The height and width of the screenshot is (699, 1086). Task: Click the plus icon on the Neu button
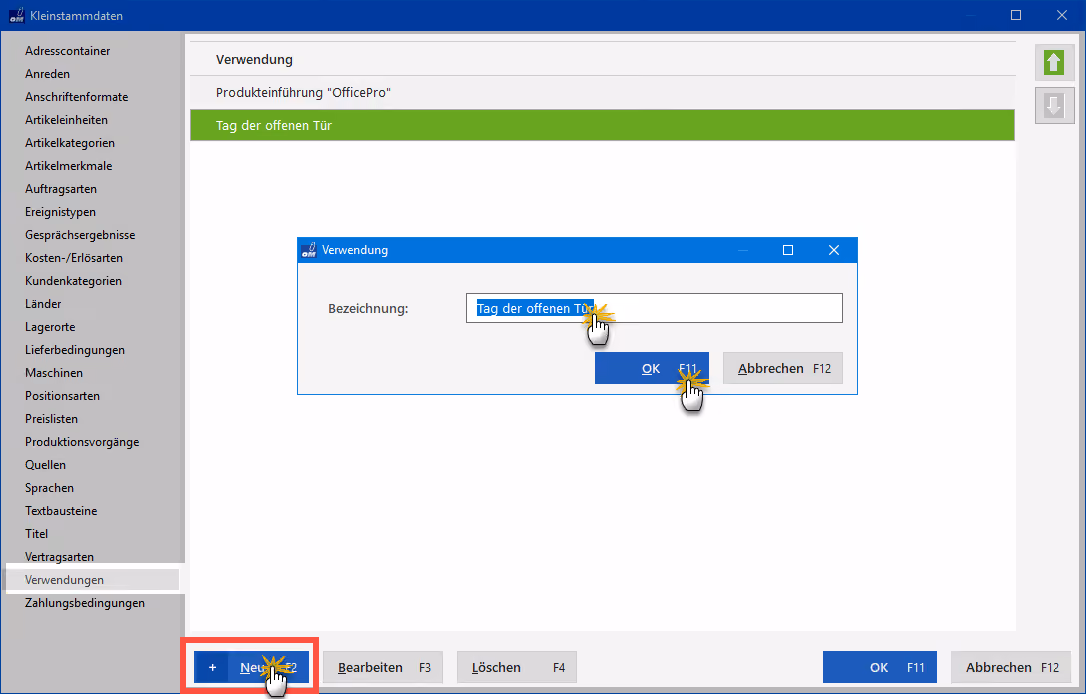212,667
